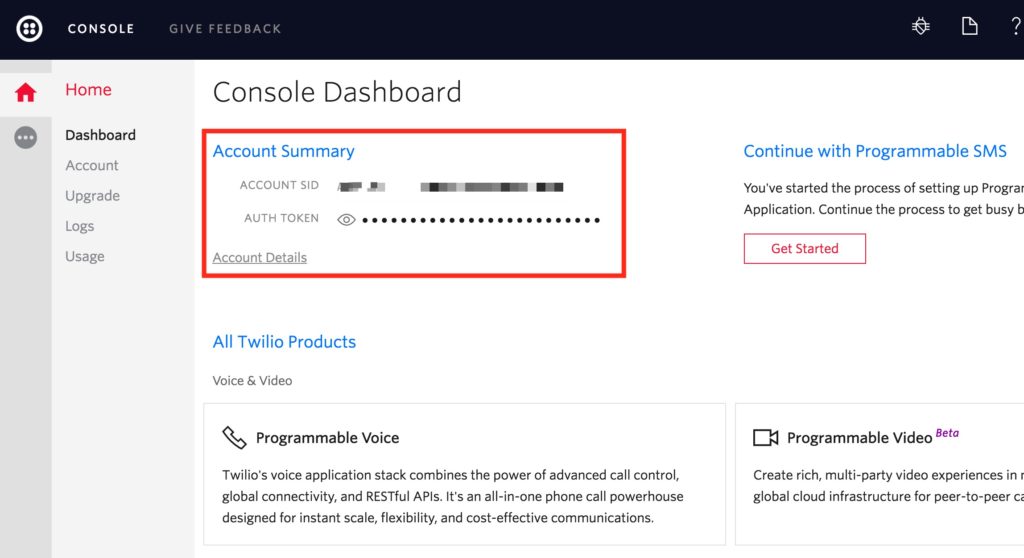Viewport: 1024px width, 558px height.
Task: Click GIVE FEEDBACK in the top bar
Action: [x=225, y=29]
